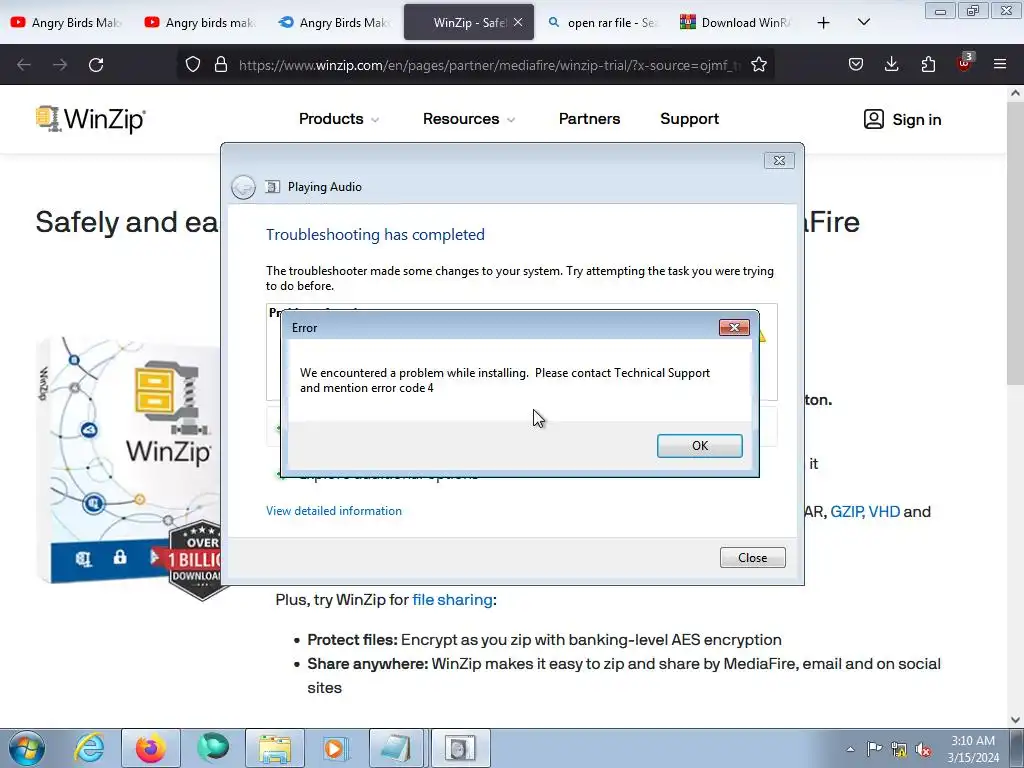This screenshot has height=768, width=1024.
Task: Click the Action Center flag icon
Action: pyautogui.click(x=874, y=749)
